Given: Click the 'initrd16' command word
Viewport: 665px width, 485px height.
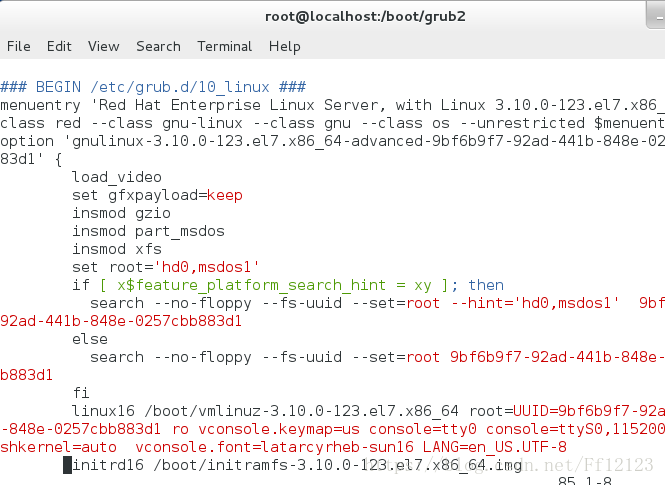Looking at the screenshot, I should [x=108, y=465].
